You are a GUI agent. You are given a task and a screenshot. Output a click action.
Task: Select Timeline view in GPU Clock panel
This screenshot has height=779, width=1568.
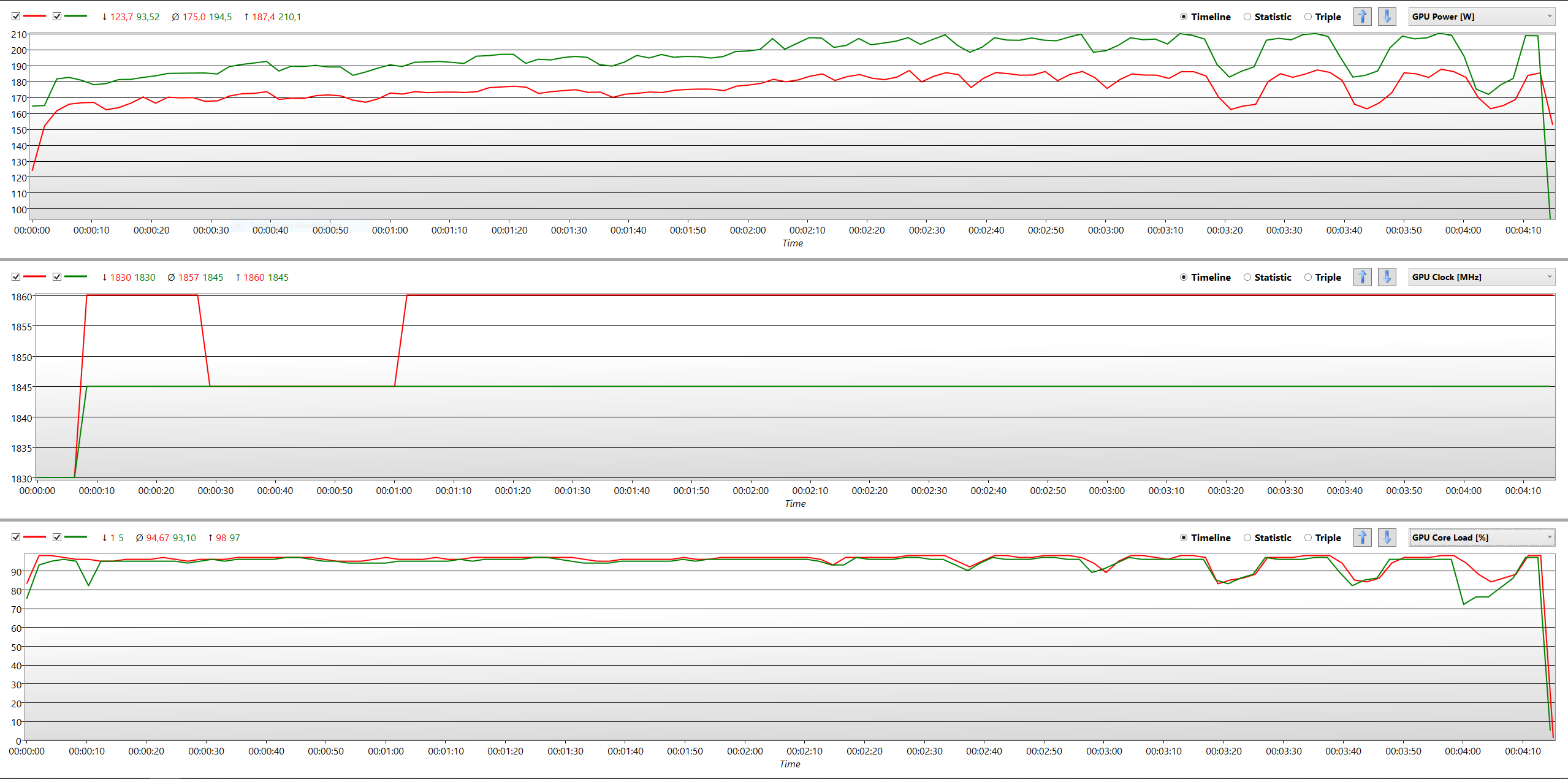[1184, 277]
